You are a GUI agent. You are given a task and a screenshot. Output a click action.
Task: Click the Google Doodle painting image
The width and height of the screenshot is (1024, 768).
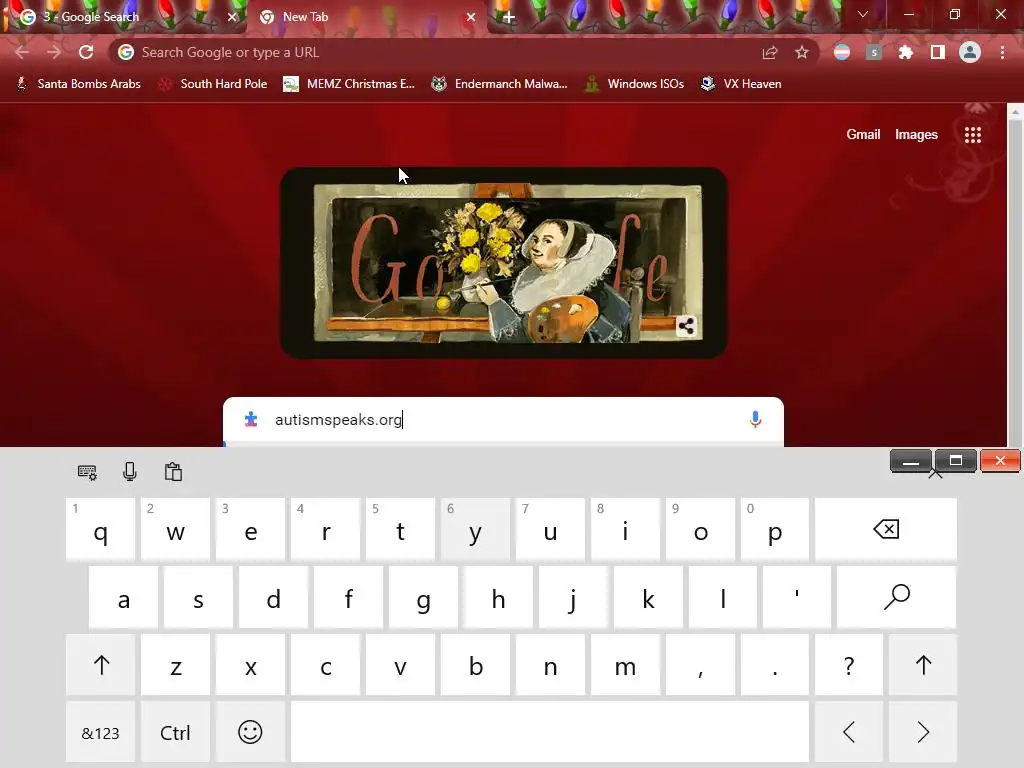click(x=504, y=263)
